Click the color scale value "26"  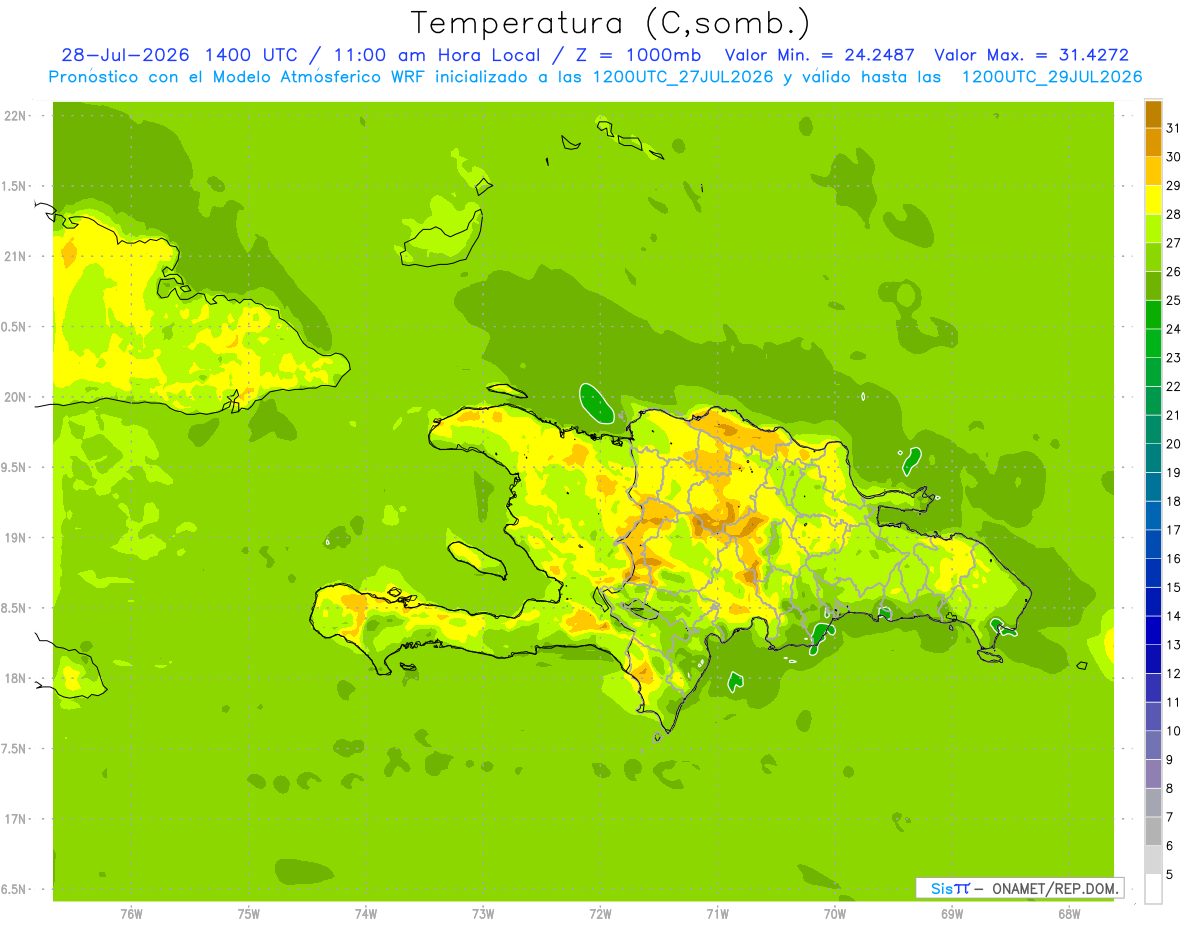point(1174,272)
